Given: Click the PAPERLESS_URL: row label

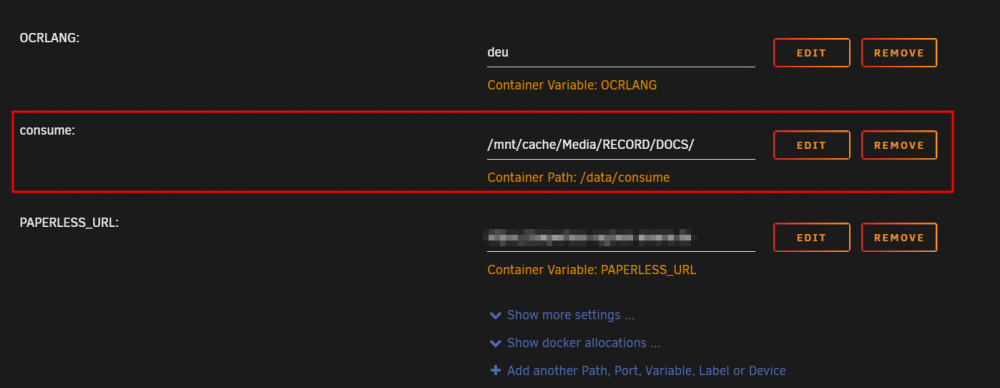Looking at the screenshot, I should point(70,223).
